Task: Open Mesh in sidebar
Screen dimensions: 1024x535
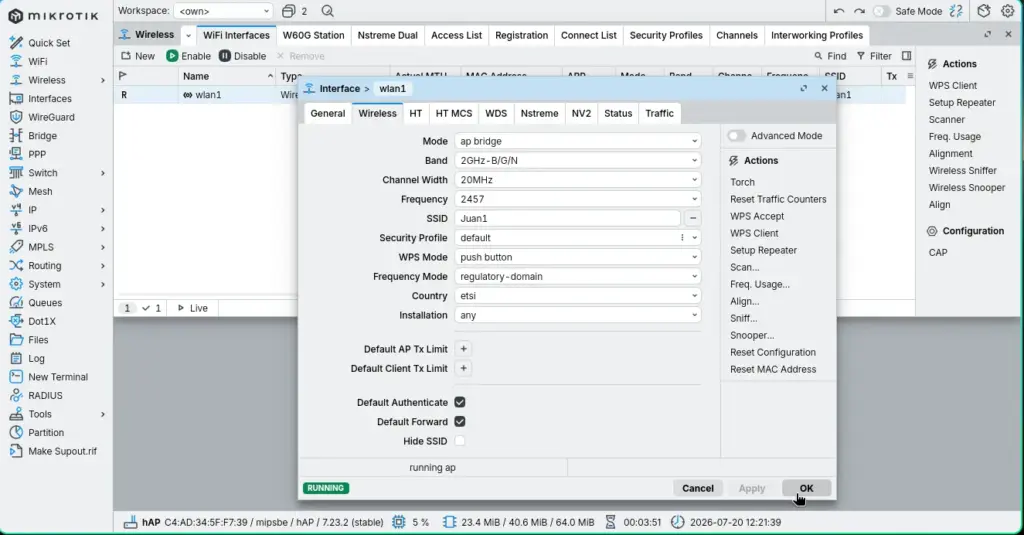Action: point(40,191)
